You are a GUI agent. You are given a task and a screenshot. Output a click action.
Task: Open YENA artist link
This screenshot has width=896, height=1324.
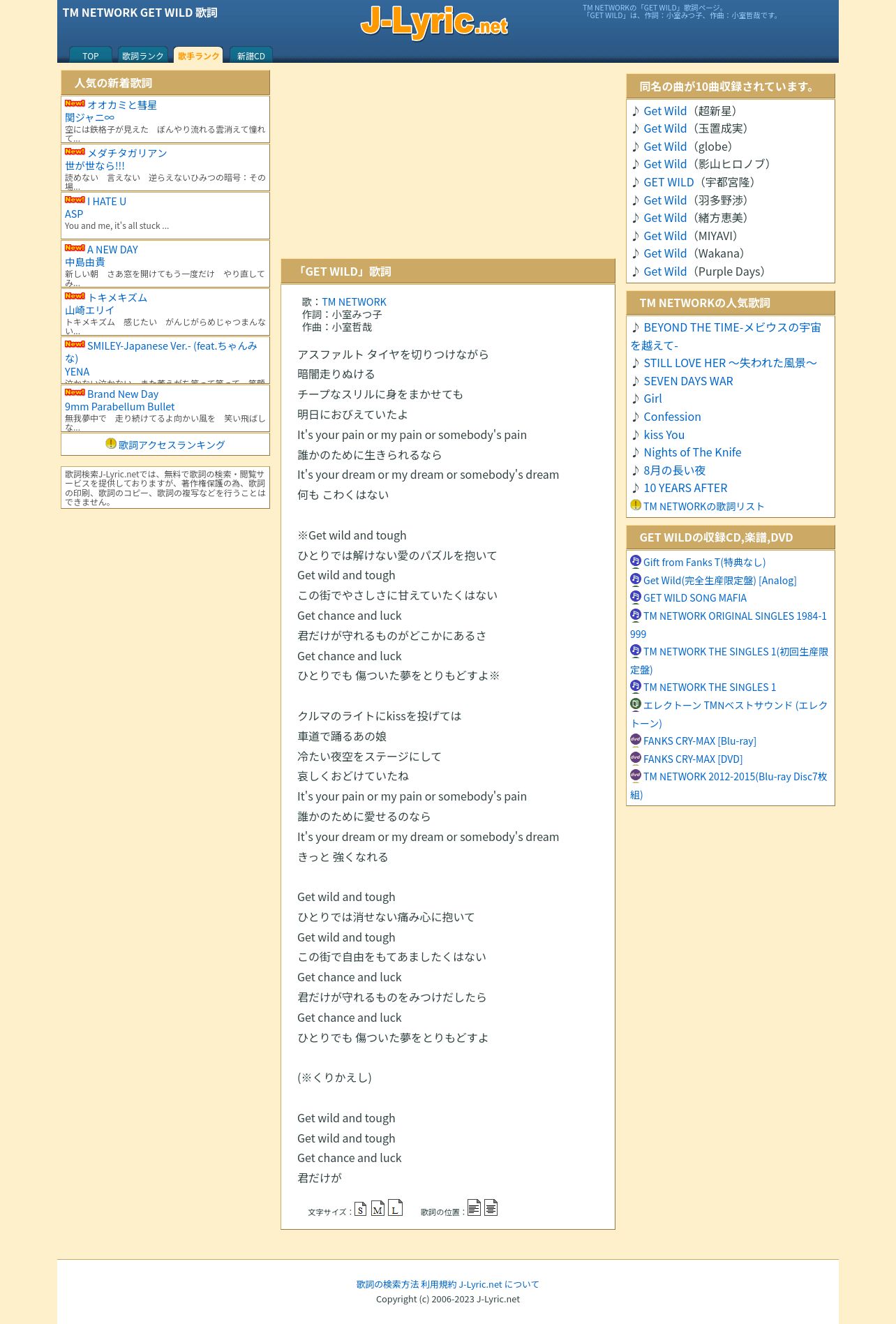(77, 372)
